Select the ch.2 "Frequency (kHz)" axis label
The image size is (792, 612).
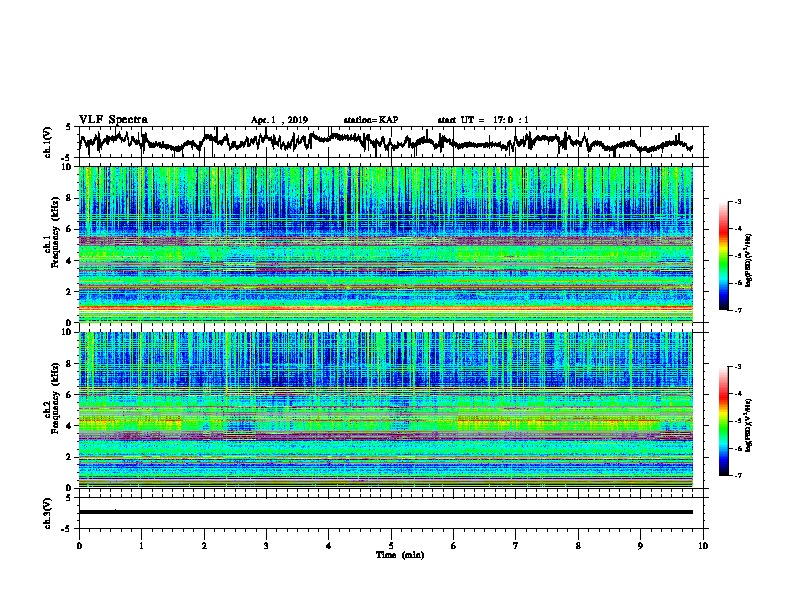(x=55, y=398)
